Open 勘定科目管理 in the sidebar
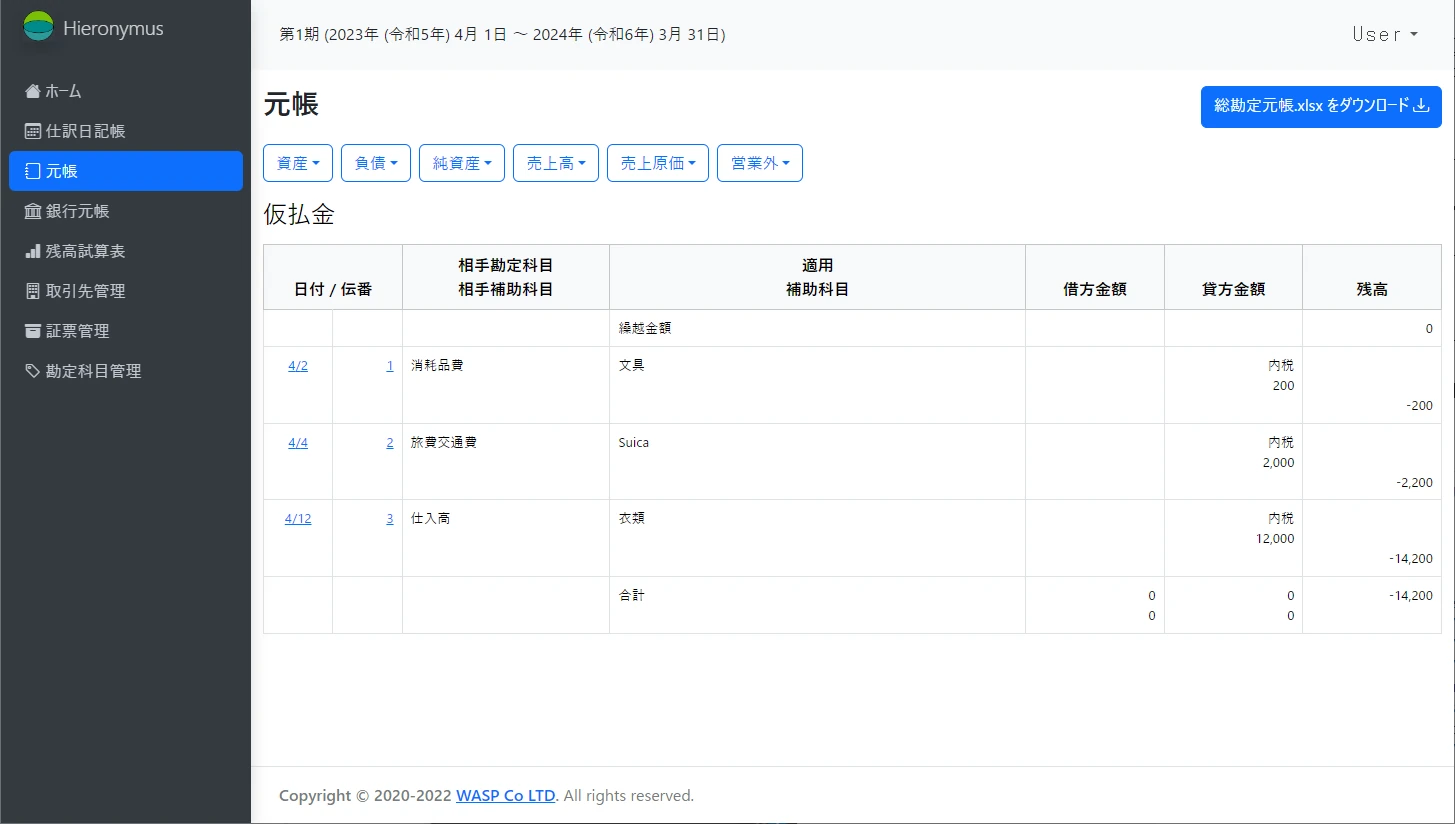The width and height of the screenshot is (1455, 824). pos(126,371)
